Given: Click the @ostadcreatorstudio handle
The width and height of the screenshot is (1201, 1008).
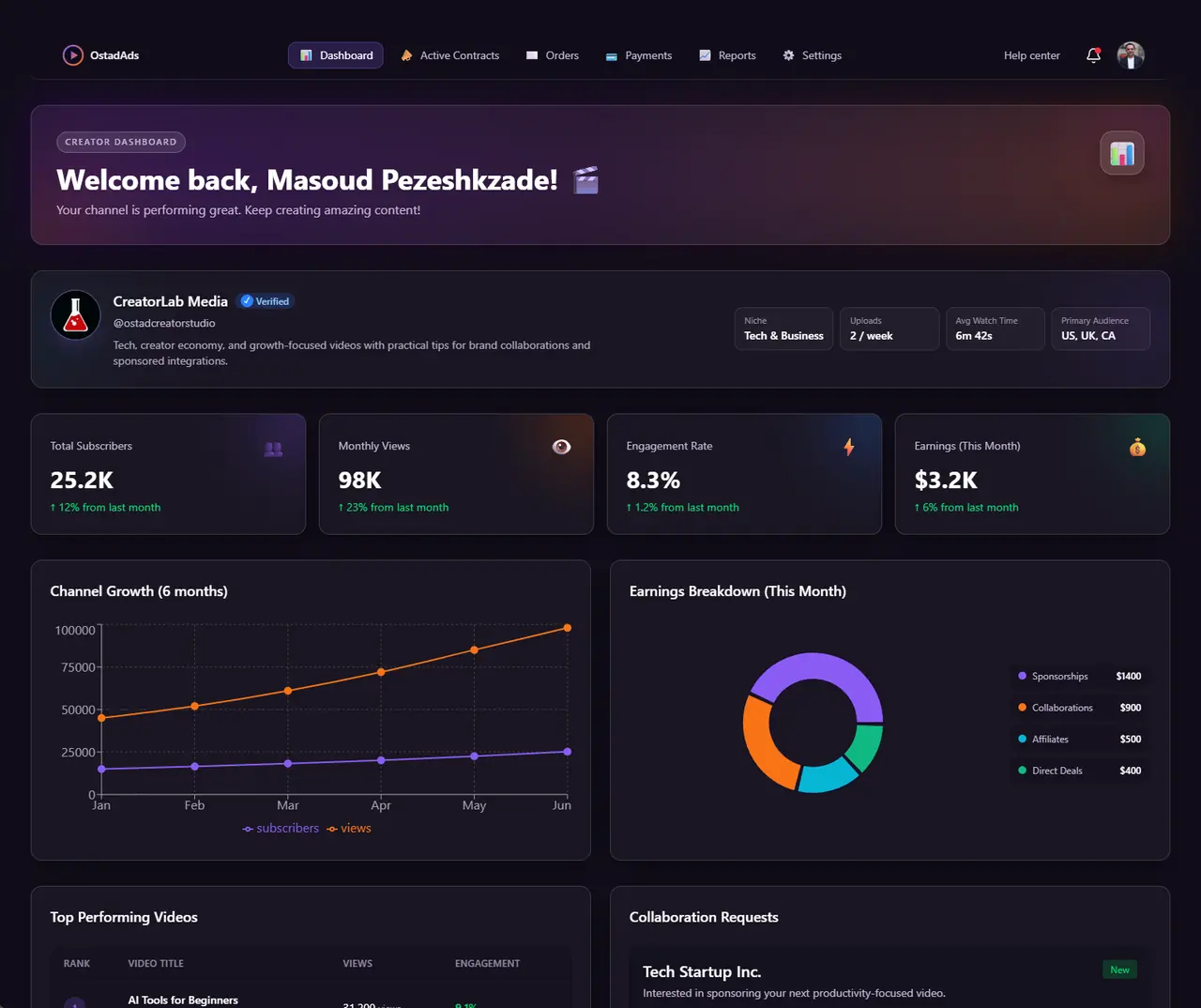Looking at the screenshot, I should pyautogui.click(x=164, y=323).
